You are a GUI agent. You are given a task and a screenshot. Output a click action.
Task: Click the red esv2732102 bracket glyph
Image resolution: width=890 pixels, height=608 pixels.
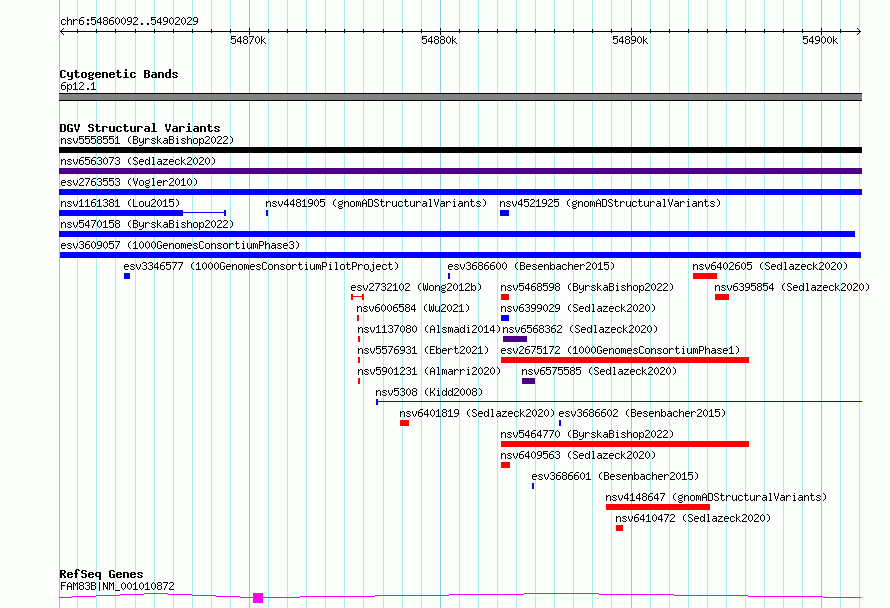[358, 297]
